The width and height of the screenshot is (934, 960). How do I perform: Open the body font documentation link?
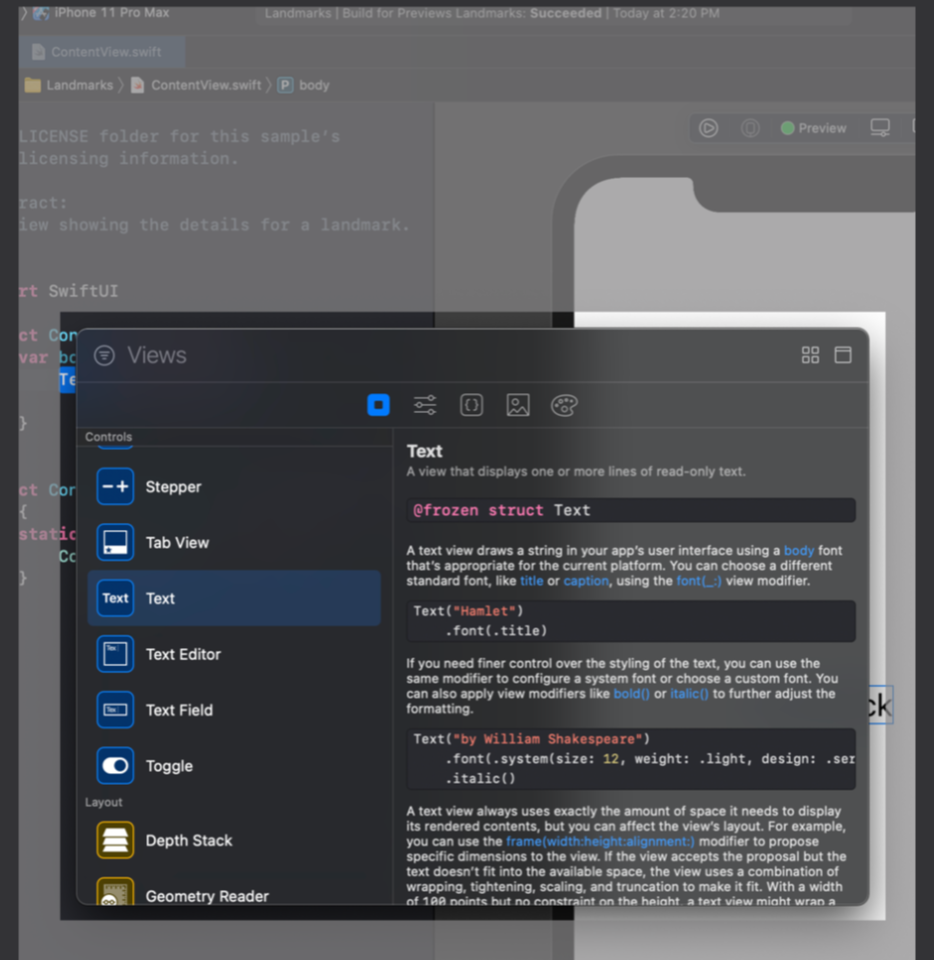pos(799,550)
